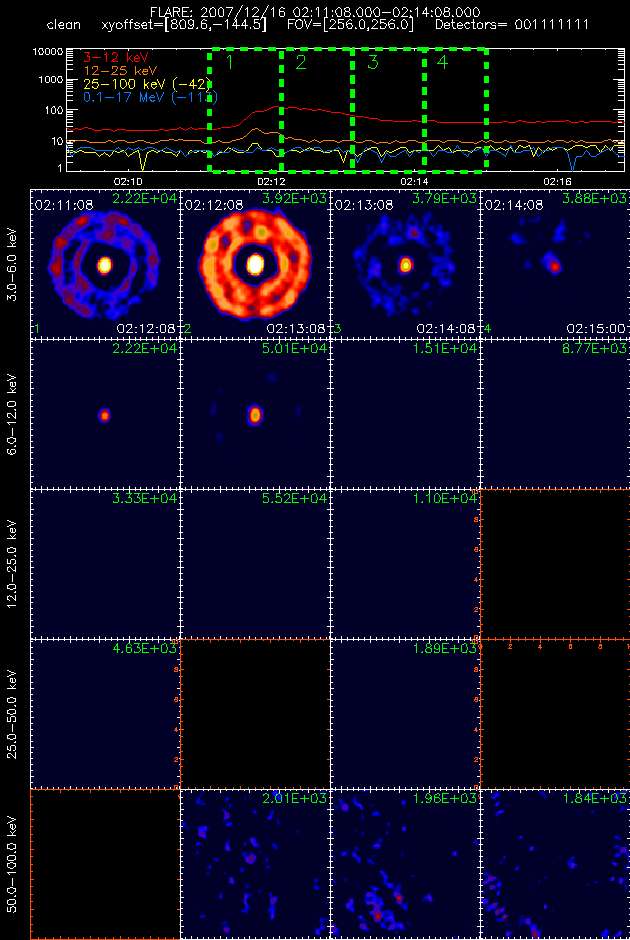
Task: Open the 3.0-6.0 keV image starting 02:11:08
Action: tap(105, 264)
